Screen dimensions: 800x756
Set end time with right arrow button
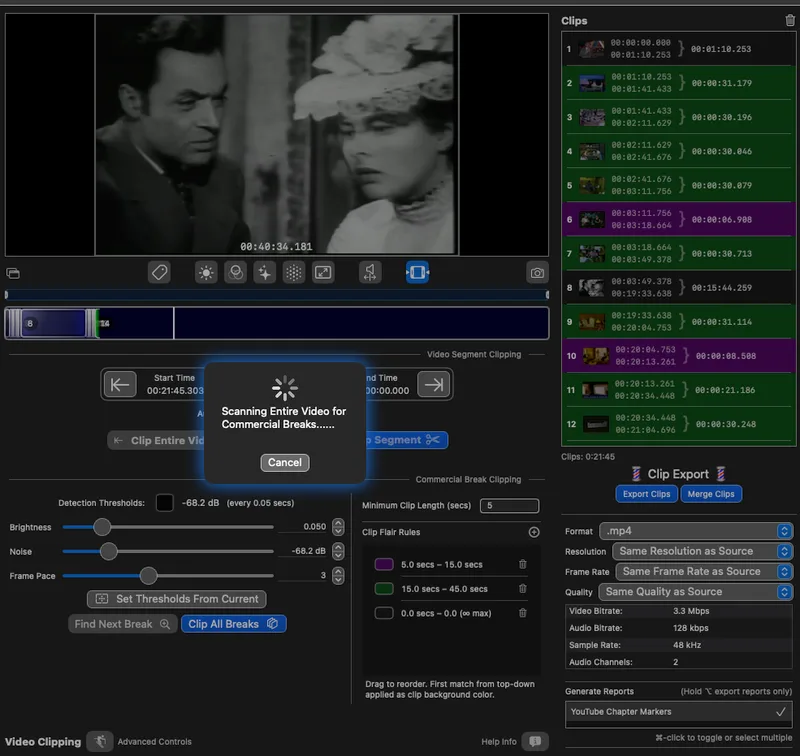tap(434, 384)
